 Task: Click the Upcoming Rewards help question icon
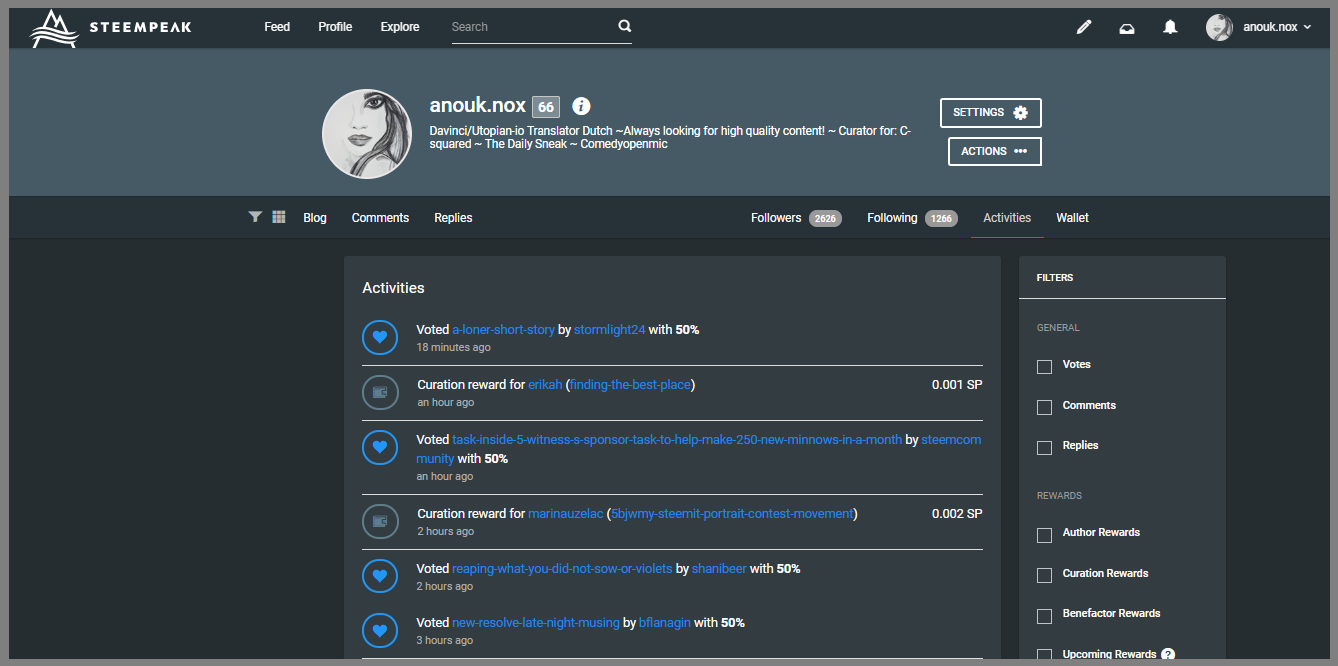[x=1167, y=654]
